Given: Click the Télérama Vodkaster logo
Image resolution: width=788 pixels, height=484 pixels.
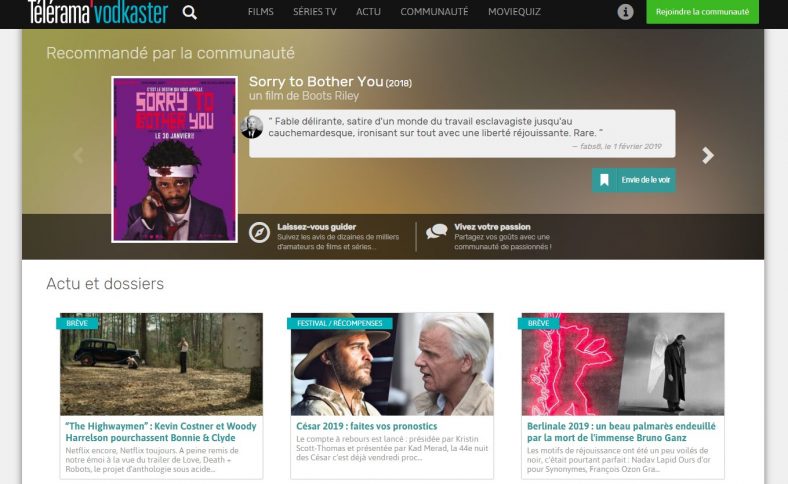Looking at the screenshot, I should coord(97,12).
